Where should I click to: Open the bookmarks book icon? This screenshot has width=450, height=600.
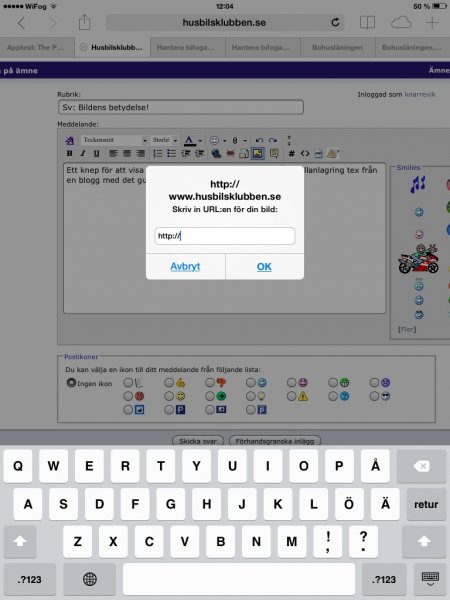(x=367, y=23)
